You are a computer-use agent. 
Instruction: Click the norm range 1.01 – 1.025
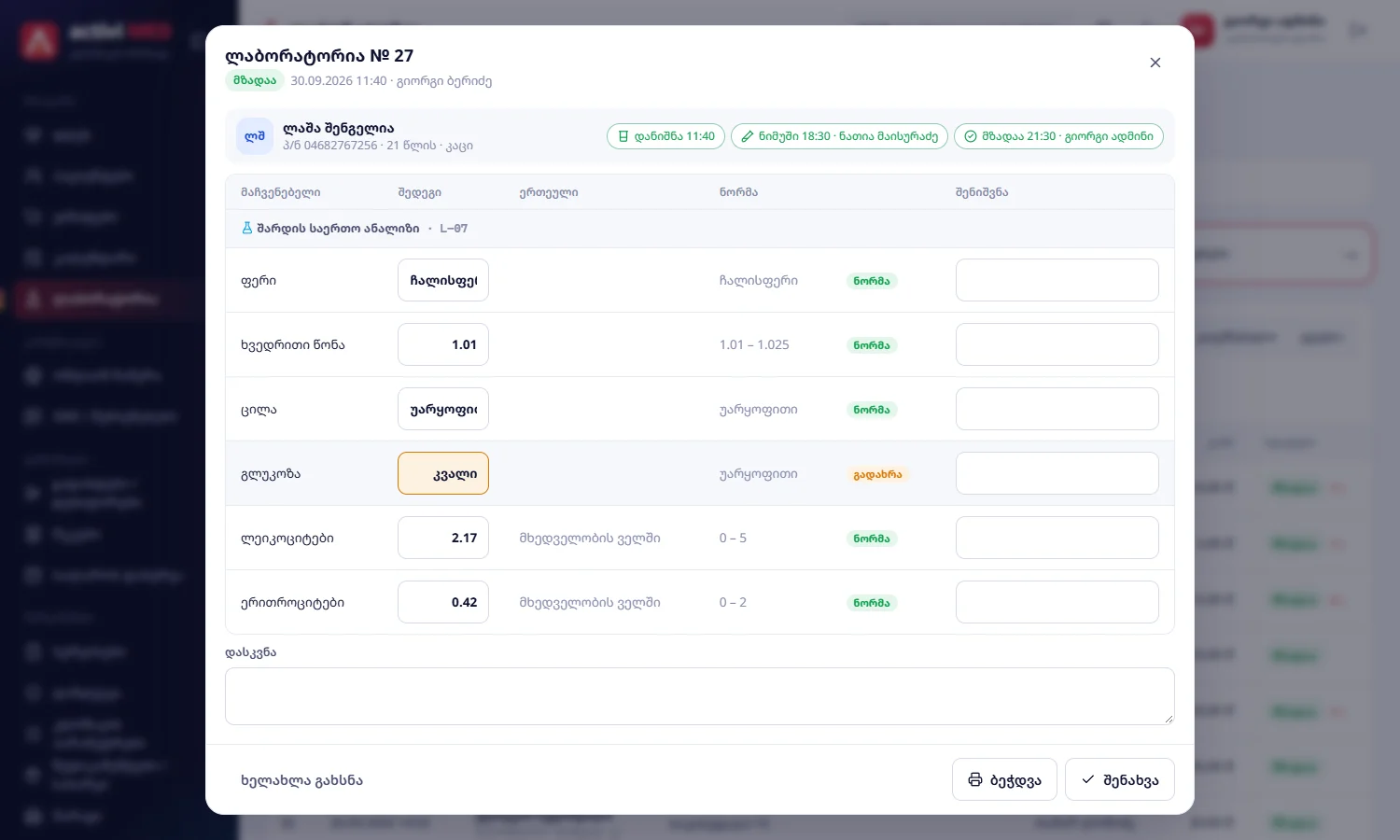point(754,344)
